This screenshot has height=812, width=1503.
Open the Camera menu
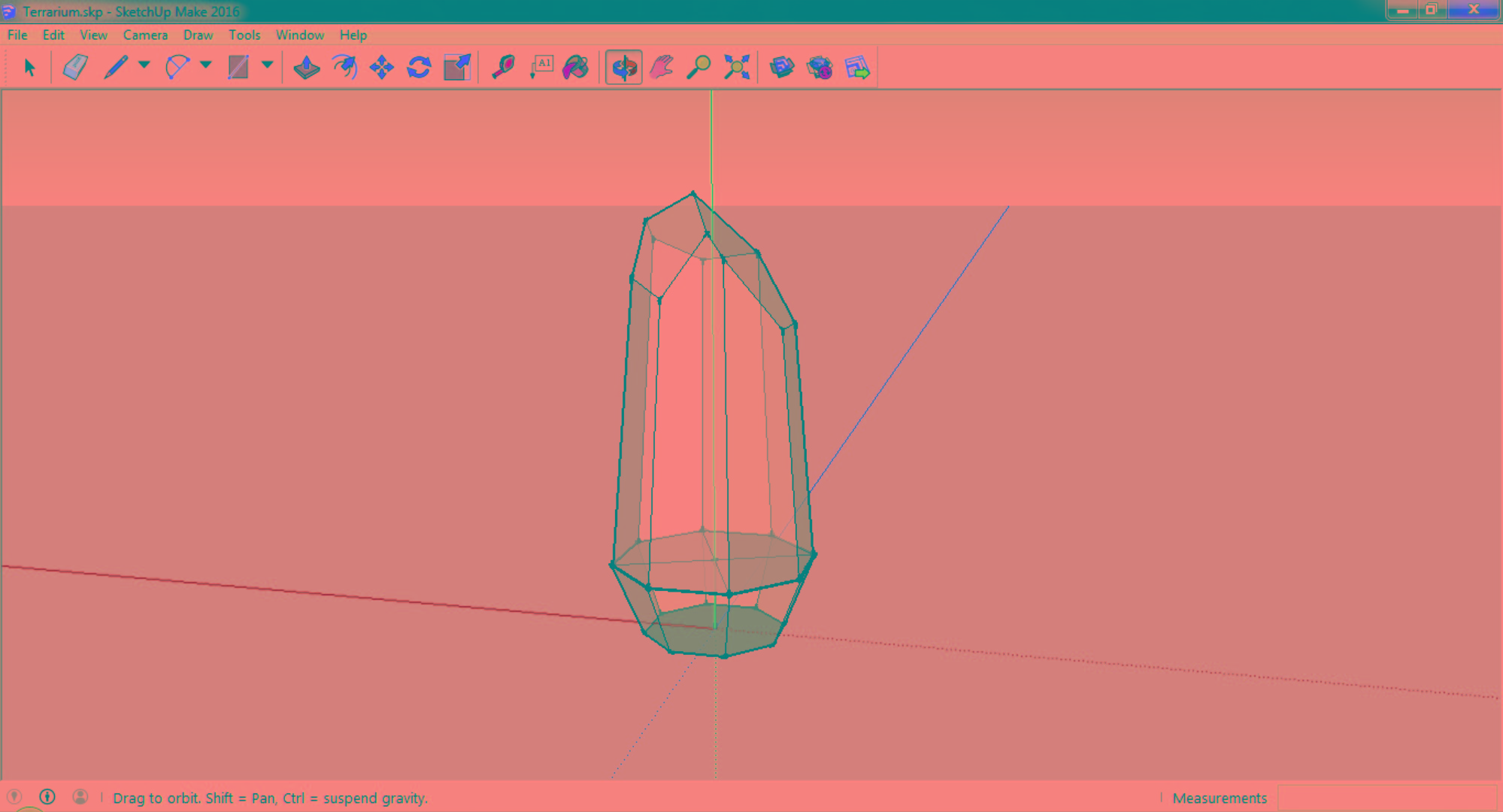click(x=145, y=35)
